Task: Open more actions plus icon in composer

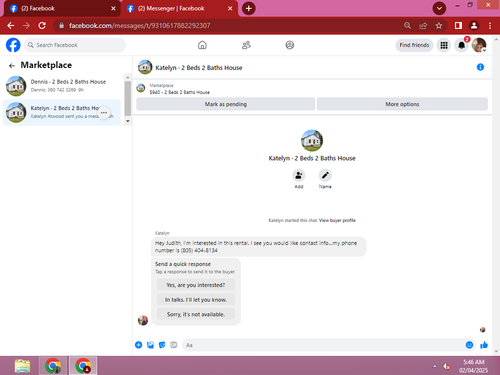Action: point(139,345)
